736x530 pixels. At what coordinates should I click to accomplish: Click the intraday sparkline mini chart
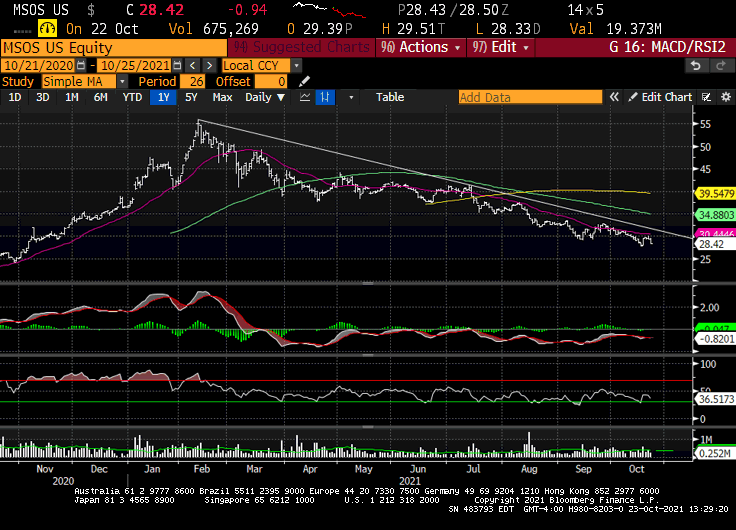pyautogui.click(x=329, y=9)
